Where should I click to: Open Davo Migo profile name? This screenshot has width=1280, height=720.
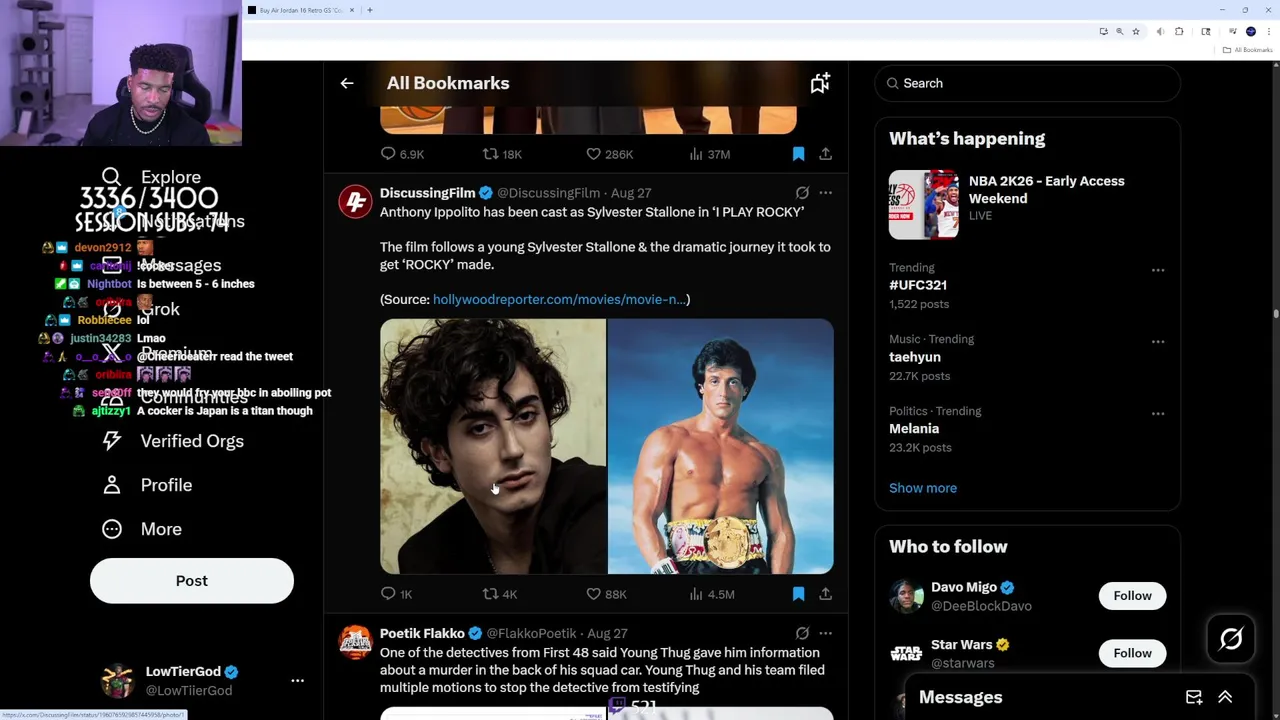[x=964, y=587]
